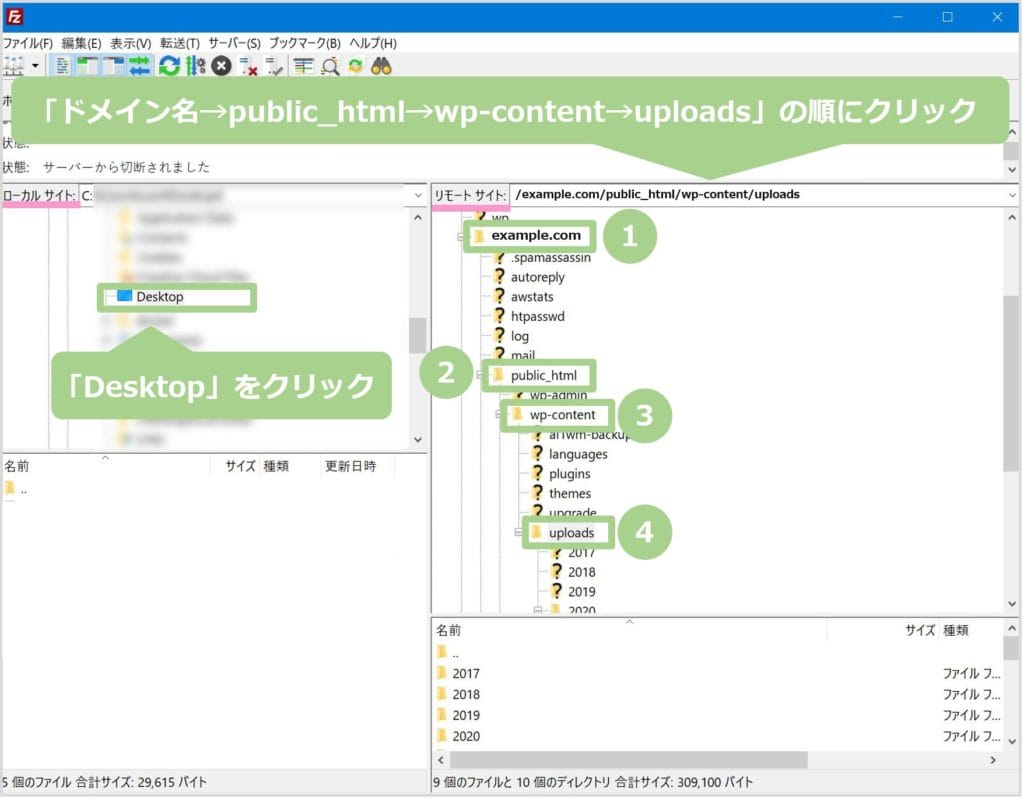
Task: Open the サーバー(S) menu
Action: [234, 43]
